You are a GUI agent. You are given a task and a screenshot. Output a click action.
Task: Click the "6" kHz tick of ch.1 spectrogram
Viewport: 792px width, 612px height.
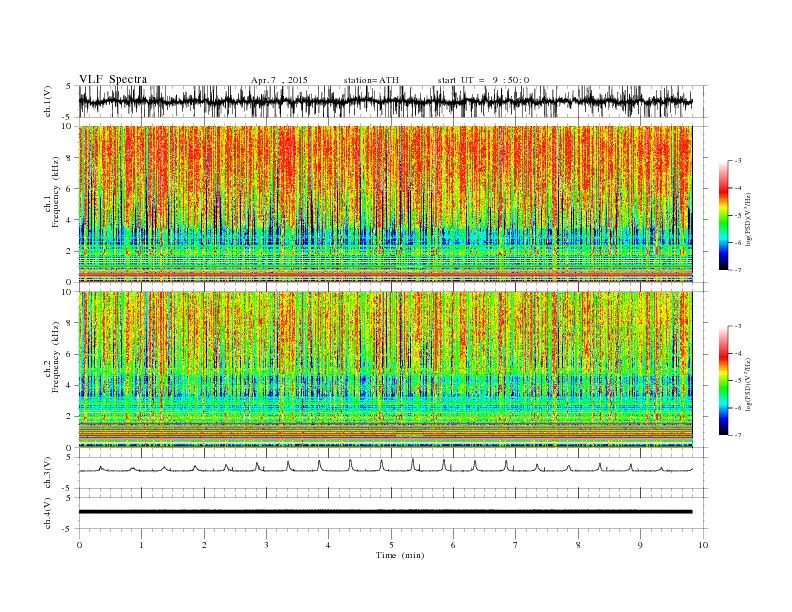pyautogui.click(x=69, y=189)
